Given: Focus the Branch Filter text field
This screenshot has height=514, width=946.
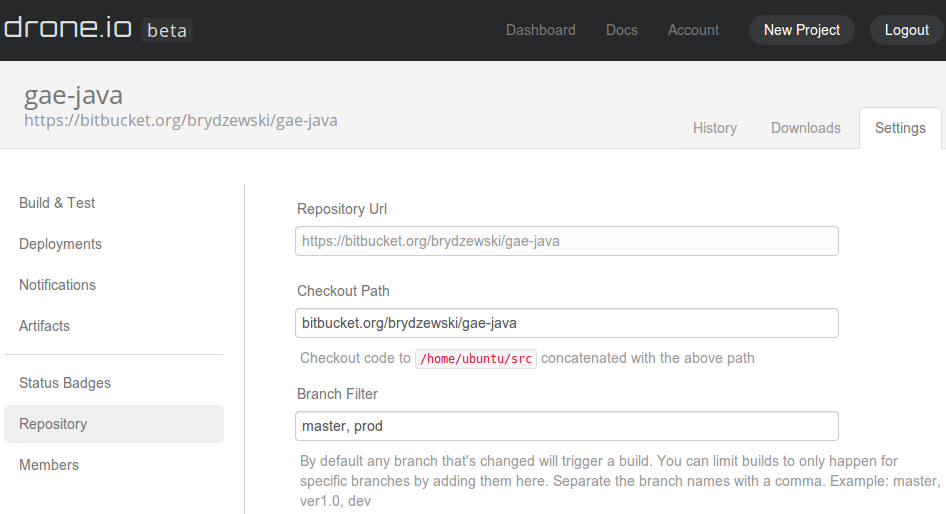Looking at the screenshot, I should (567, 426).
